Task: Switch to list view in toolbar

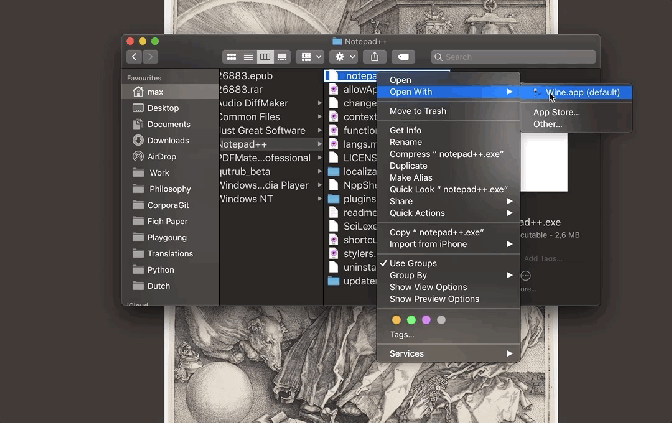Action: coord(248,57)
